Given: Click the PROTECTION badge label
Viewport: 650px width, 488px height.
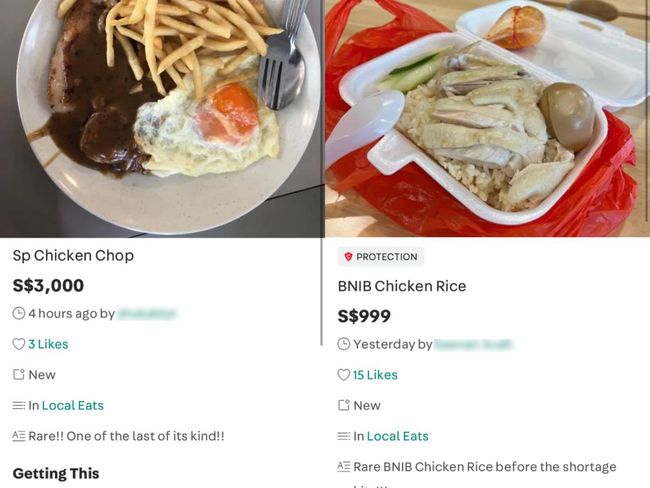Looking at the screenshot, I should 386,257.
